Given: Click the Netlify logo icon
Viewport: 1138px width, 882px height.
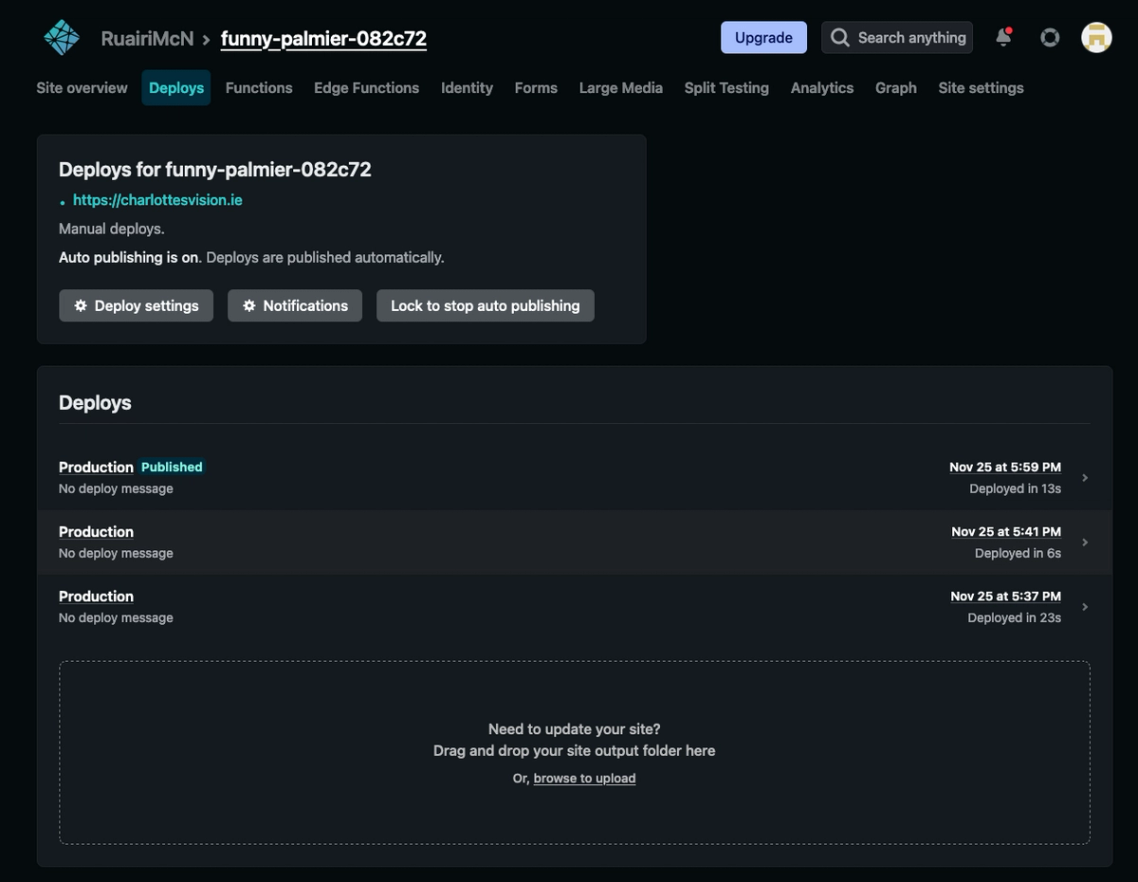Looking at the screenshot, I should pos(62,37).
